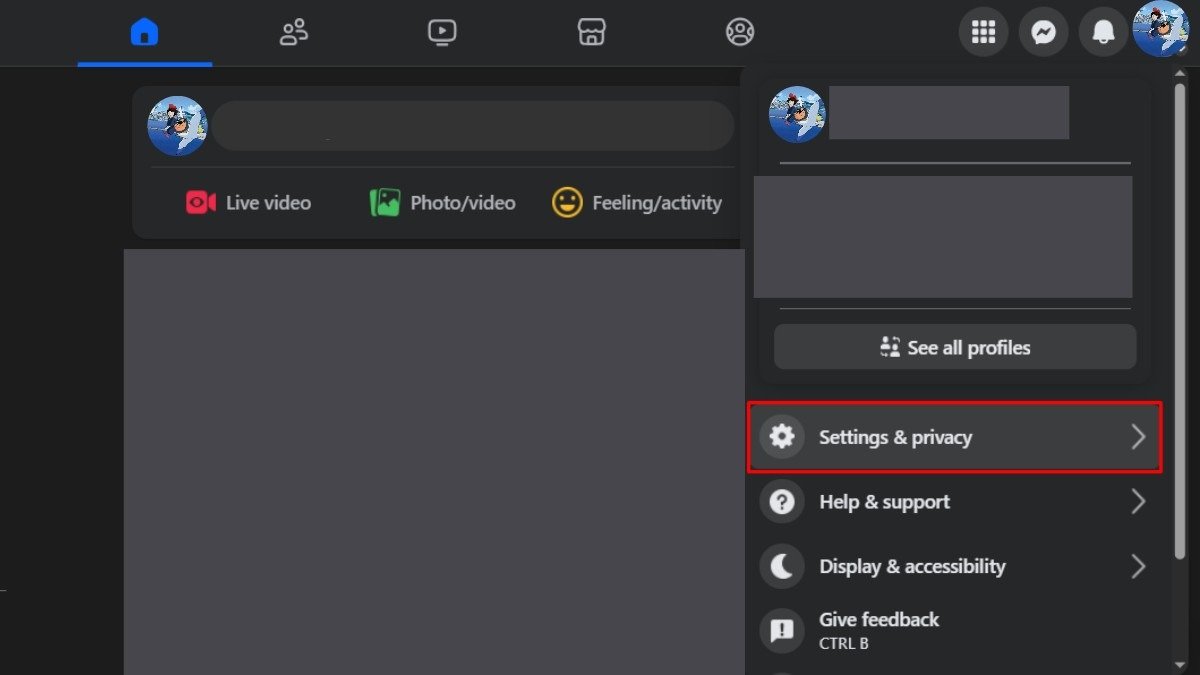Add a Photo/video to post
The width and height of the screenshot is (1200, 675).
[x=443, y=203]
